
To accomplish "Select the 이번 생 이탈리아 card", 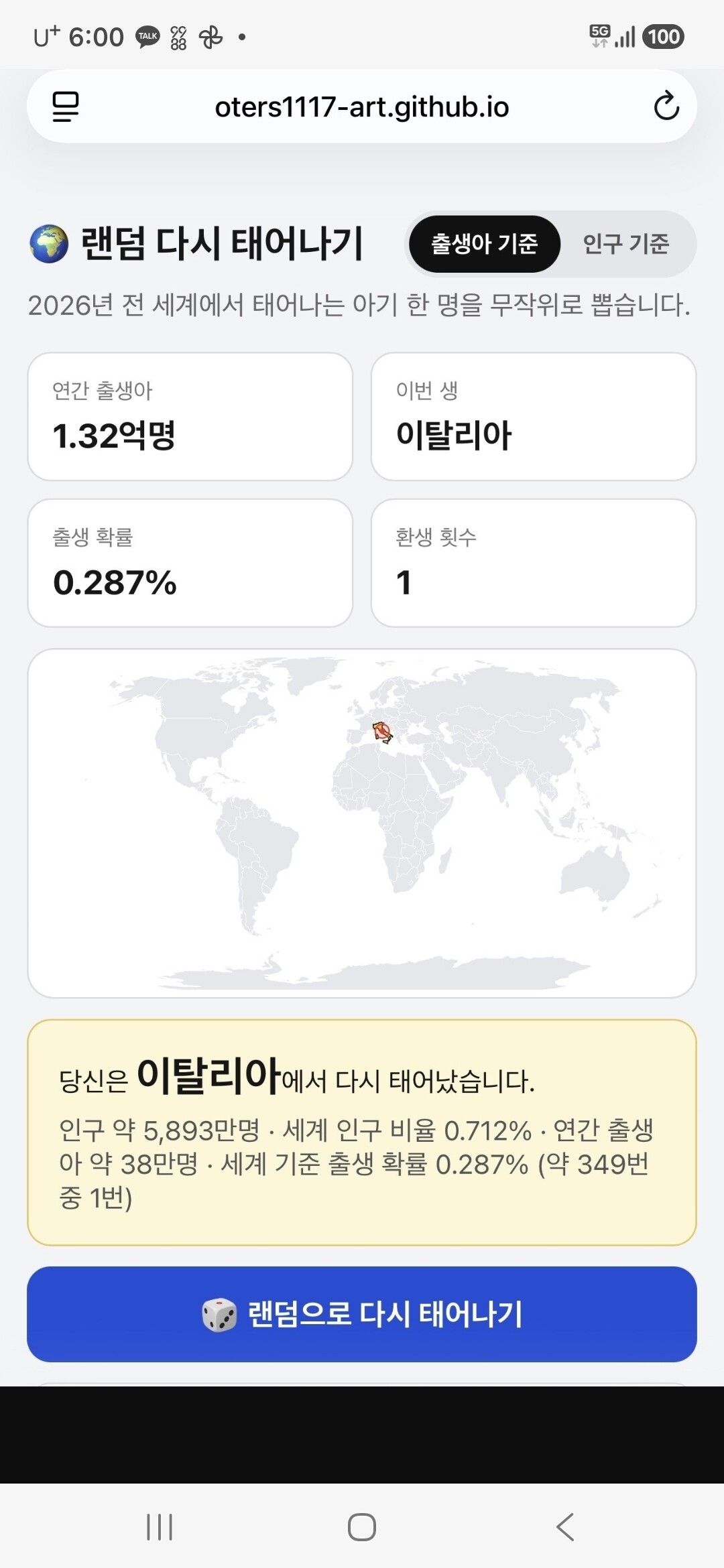I will coord(534,417).
